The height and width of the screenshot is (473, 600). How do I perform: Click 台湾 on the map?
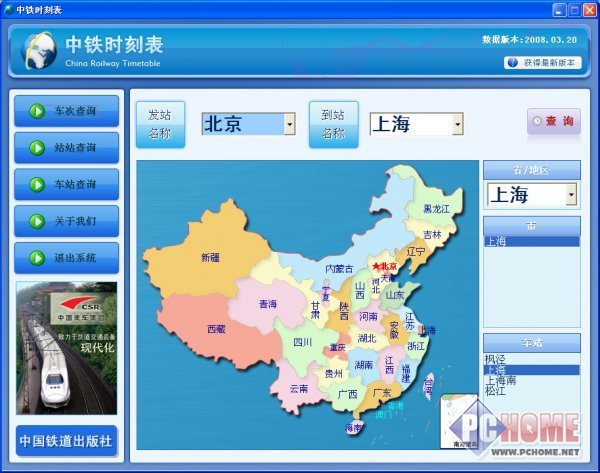pos(428,386)
